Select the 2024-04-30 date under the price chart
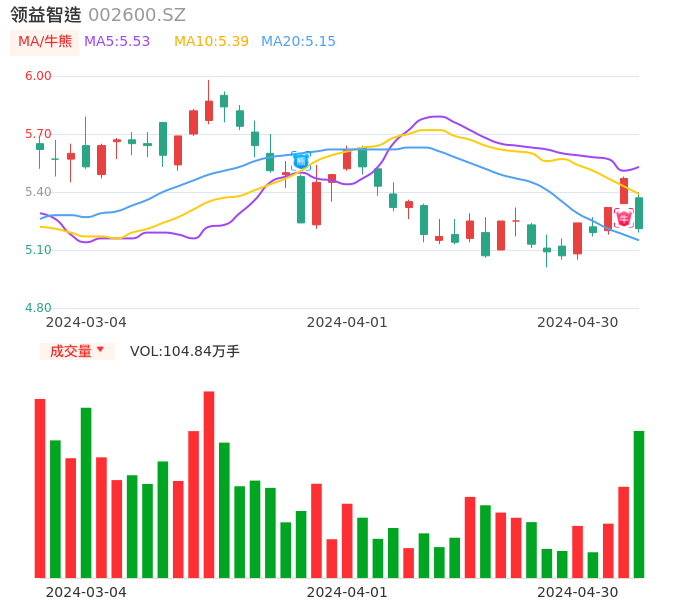Image resolution: width=686 pixels, height=606 pixels. point(577,322)
